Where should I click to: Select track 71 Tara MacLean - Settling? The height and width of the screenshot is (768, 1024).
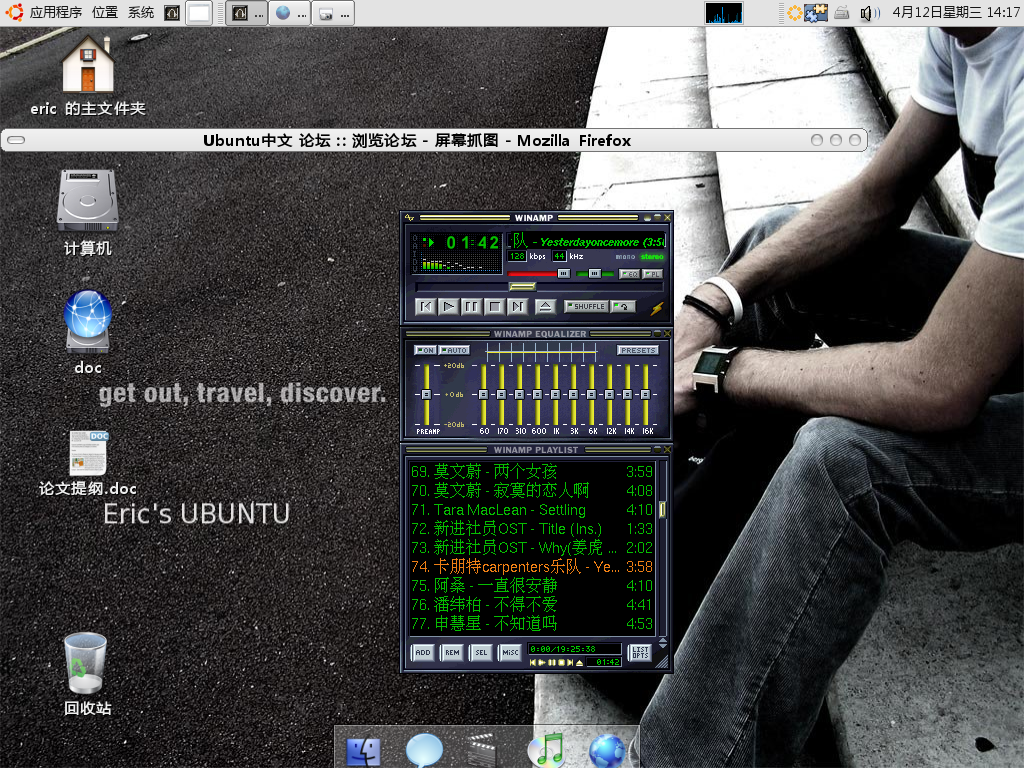click(x=532, y=509)
